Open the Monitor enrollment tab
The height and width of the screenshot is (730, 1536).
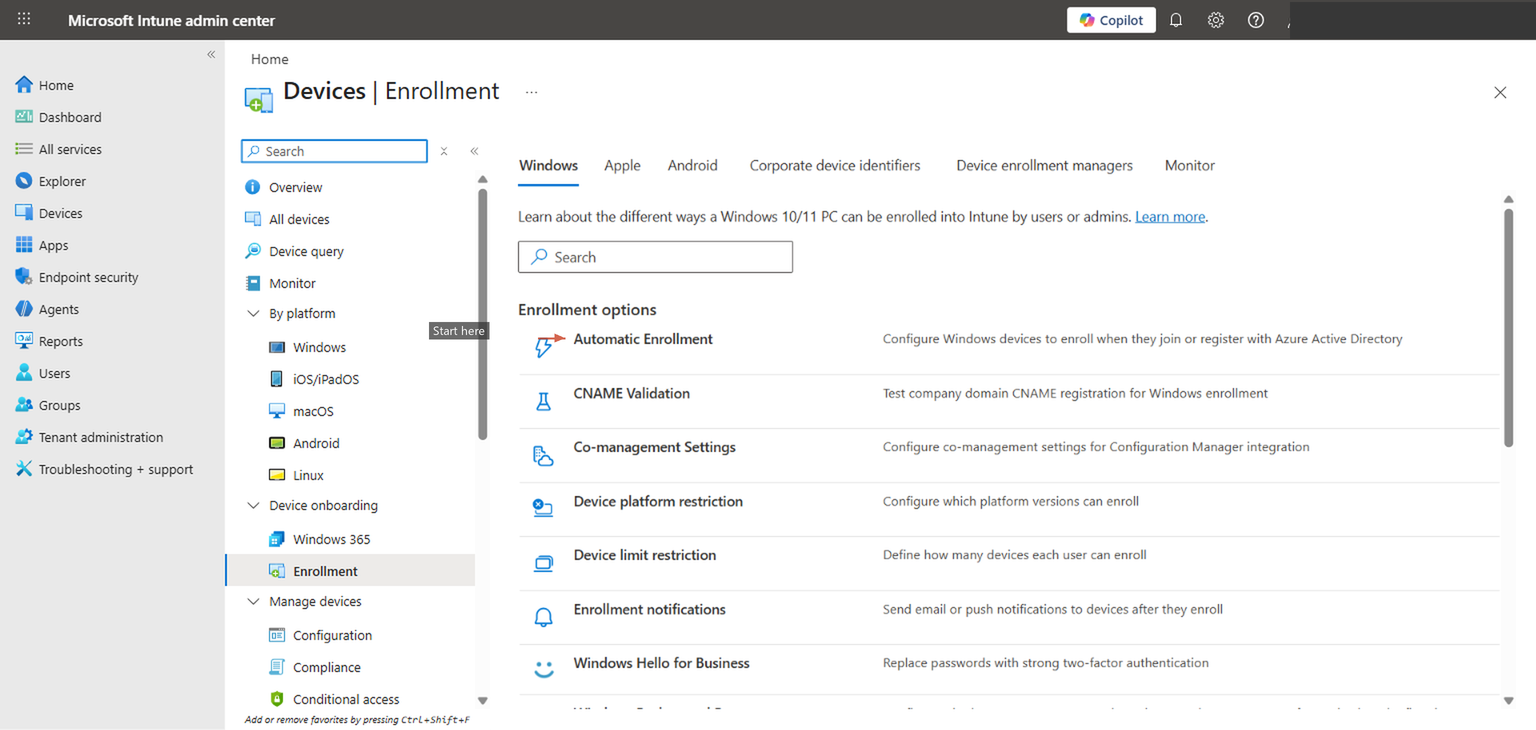click(1189, 165)
